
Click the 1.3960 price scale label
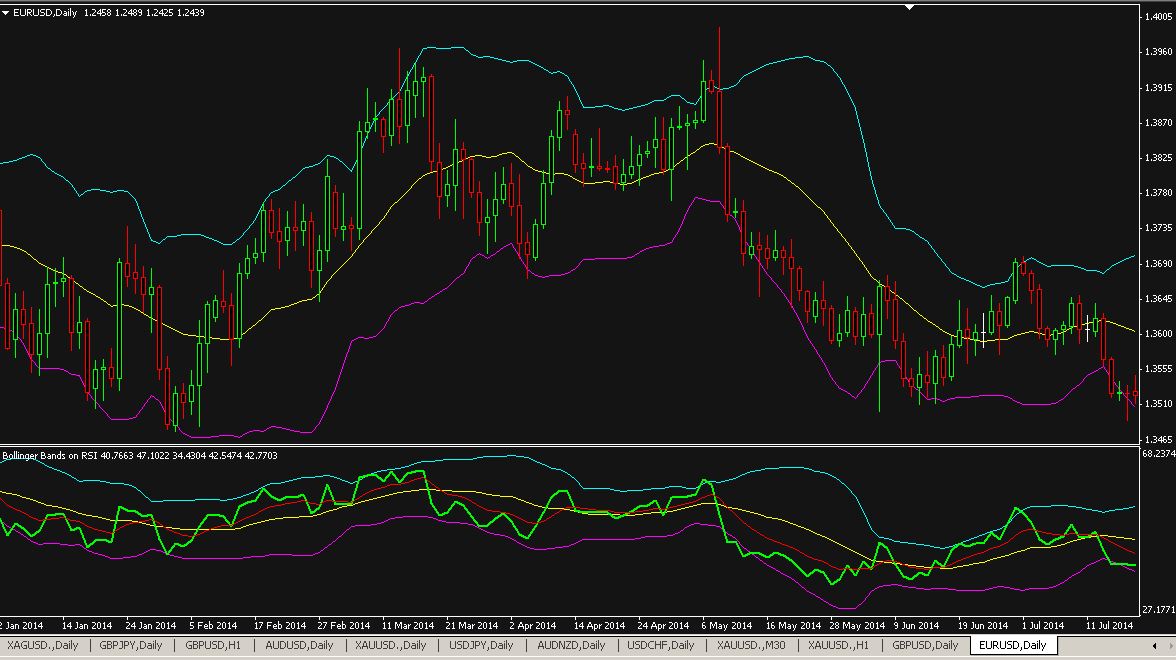(1159, 52)
